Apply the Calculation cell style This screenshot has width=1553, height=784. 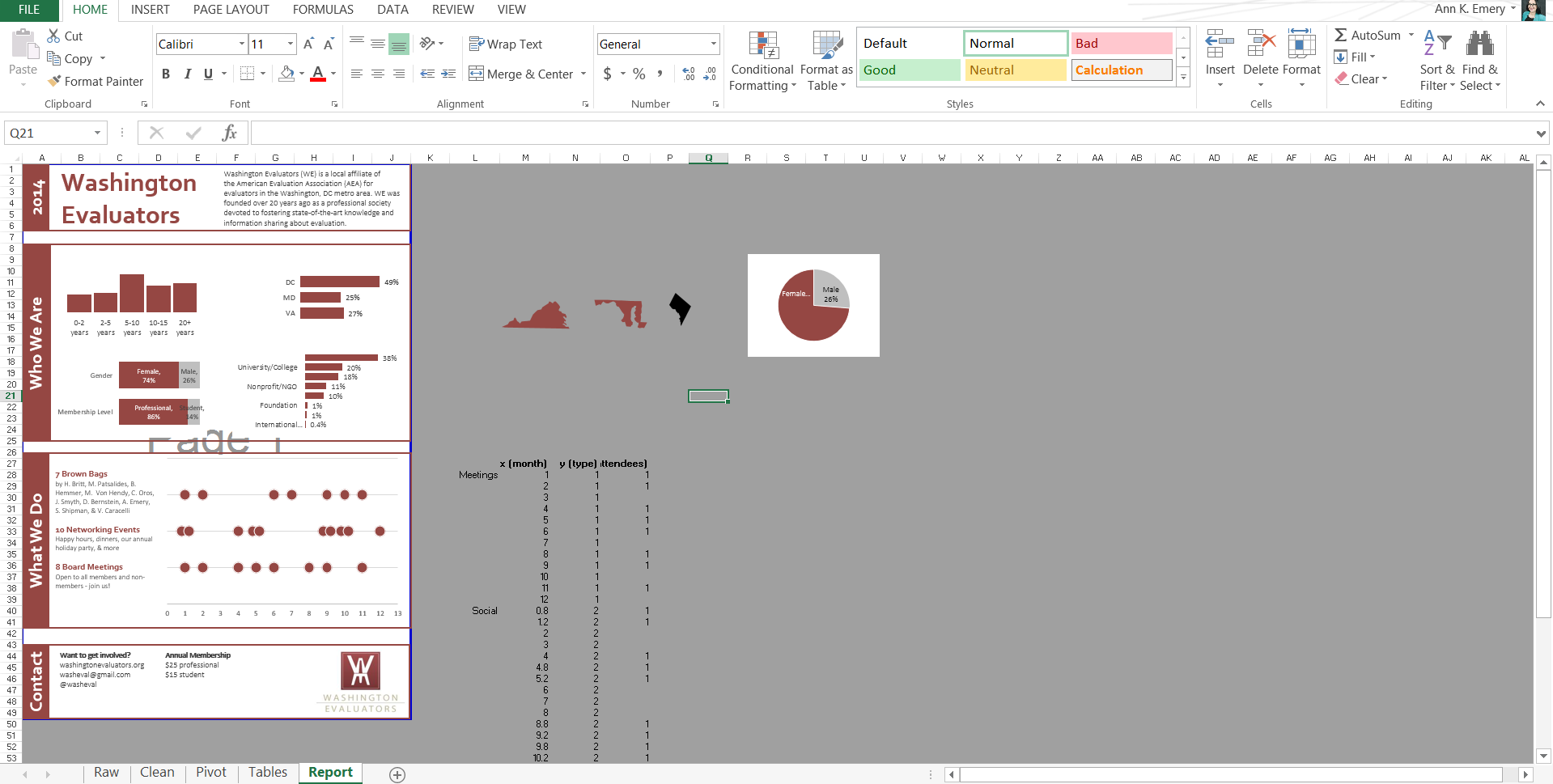coord(1121,70)
